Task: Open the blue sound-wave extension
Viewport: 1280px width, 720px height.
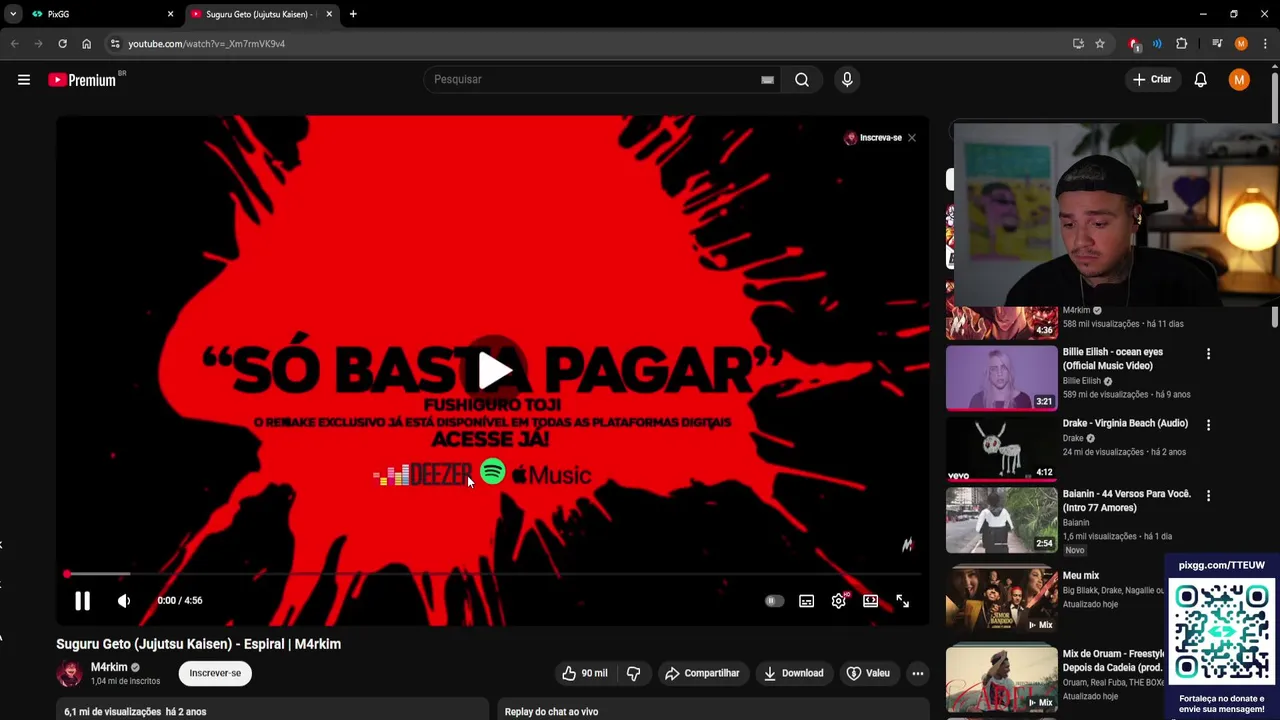Action: 1157,44
